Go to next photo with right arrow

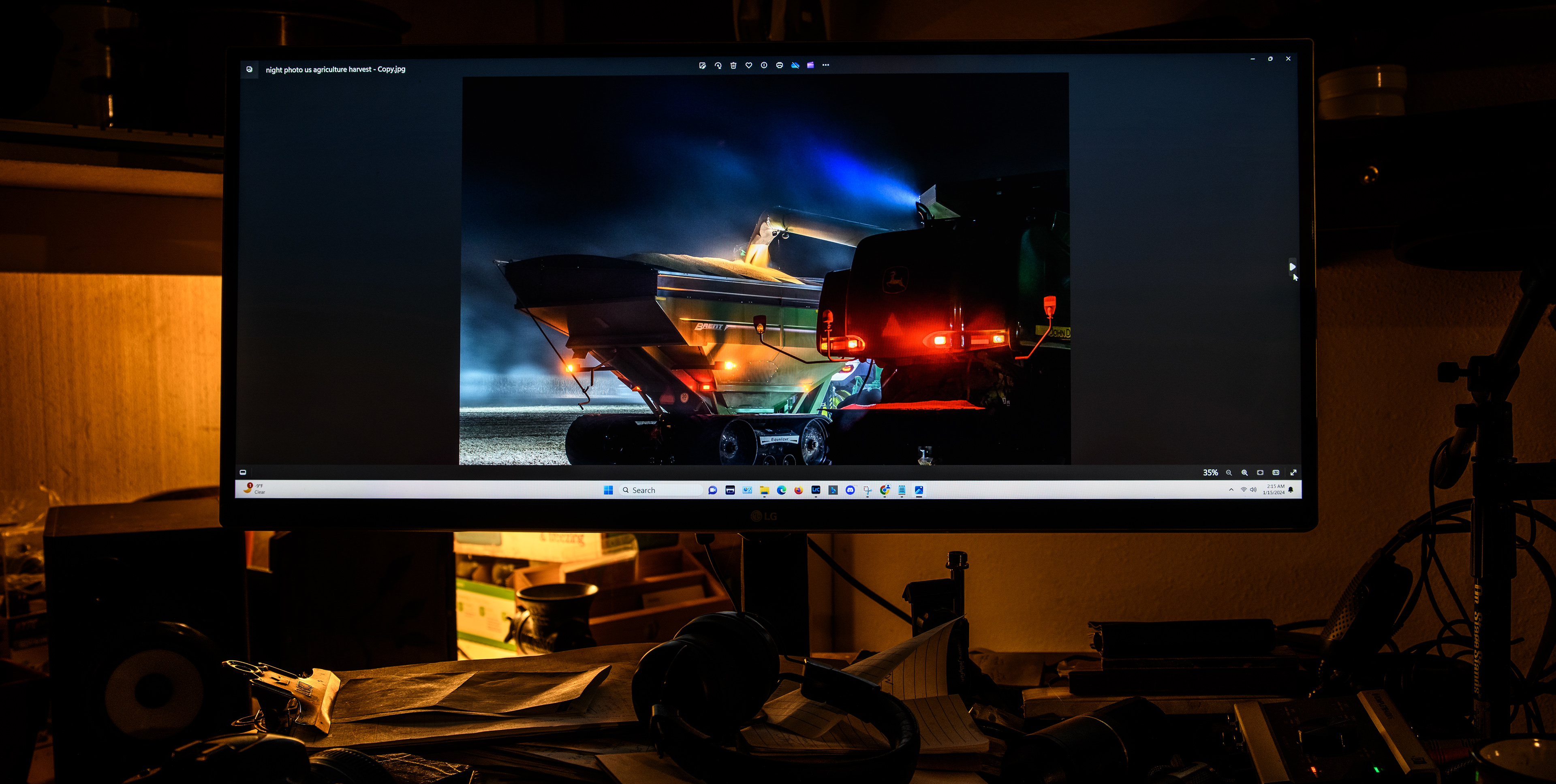coord(1292,266)
